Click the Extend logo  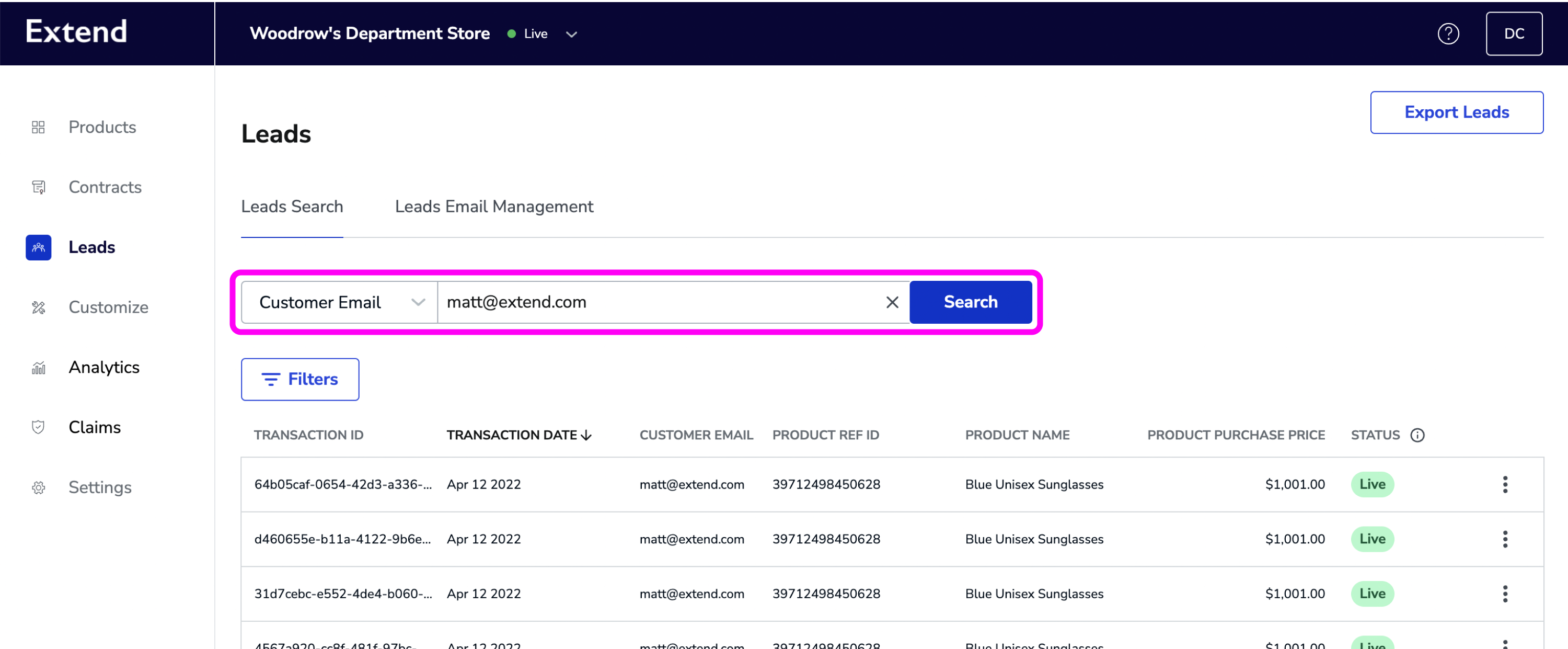[76, 32]
